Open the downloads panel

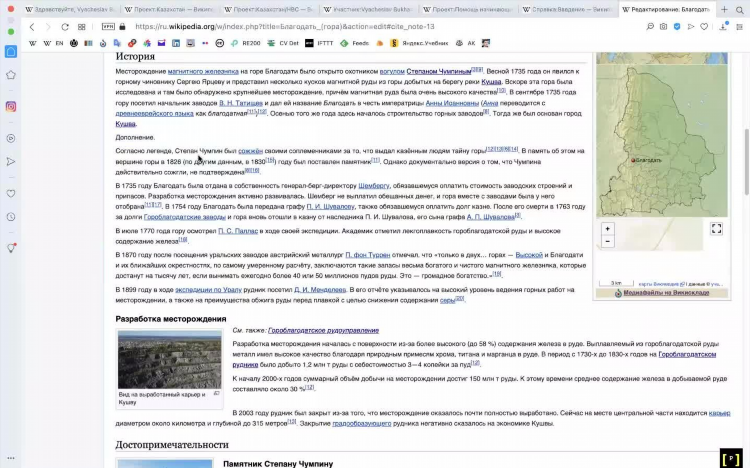coord(723,27)
